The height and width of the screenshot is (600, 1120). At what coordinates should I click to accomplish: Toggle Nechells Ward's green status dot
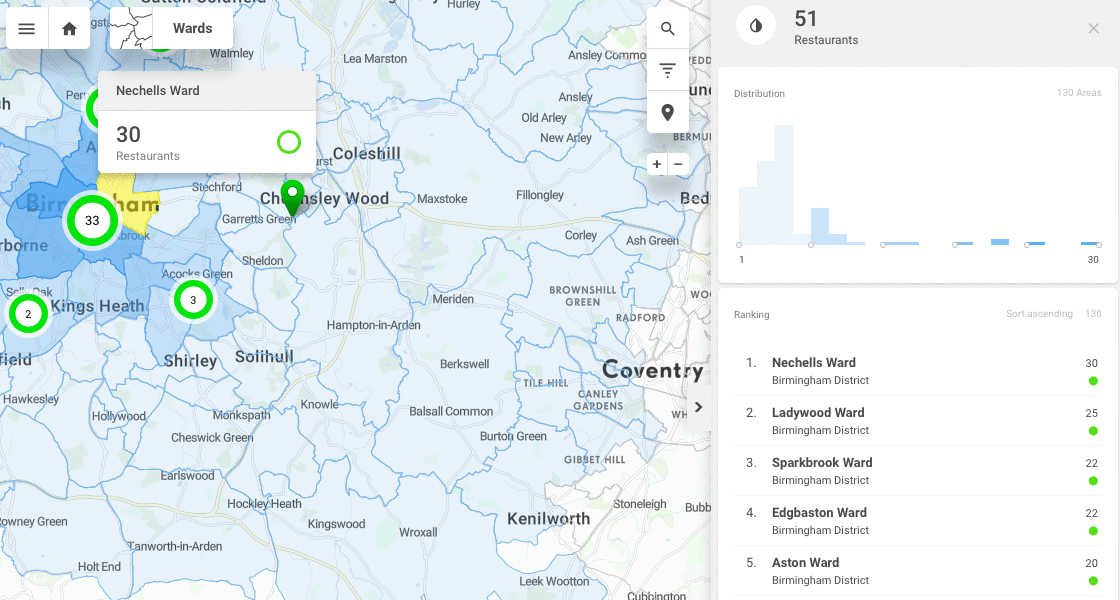(1095, 382)
